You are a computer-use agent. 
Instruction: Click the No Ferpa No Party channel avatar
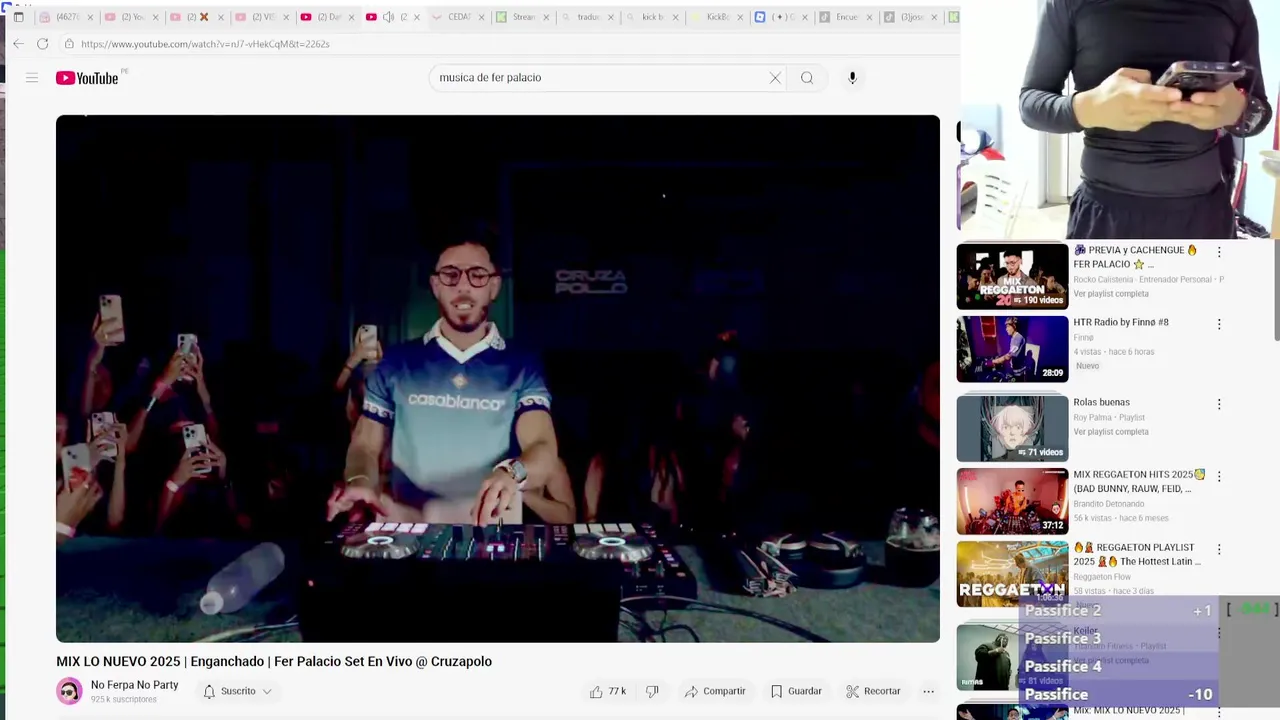pos(69,691)
